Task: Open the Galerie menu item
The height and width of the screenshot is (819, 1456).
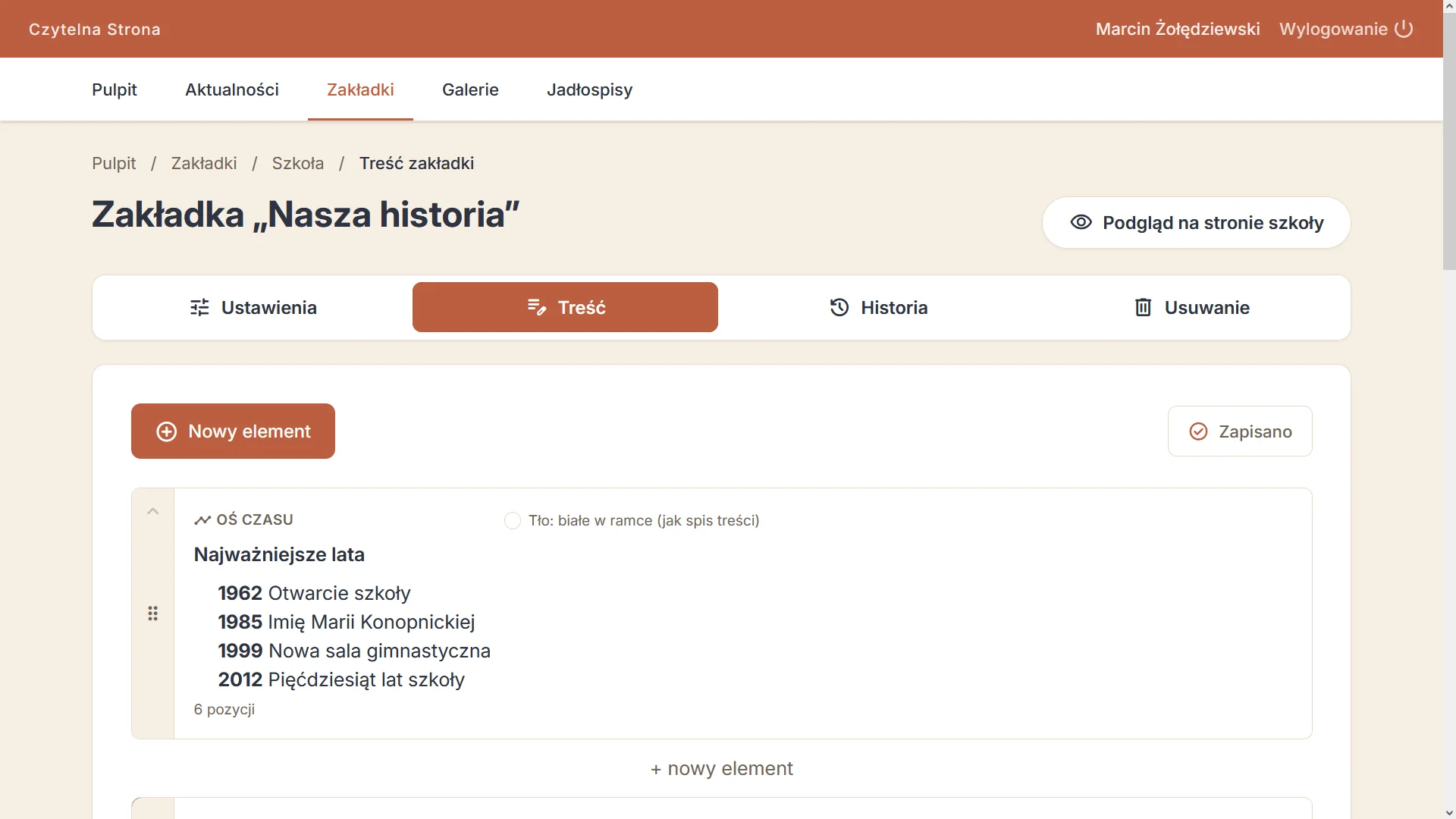Action: [470, 89]
